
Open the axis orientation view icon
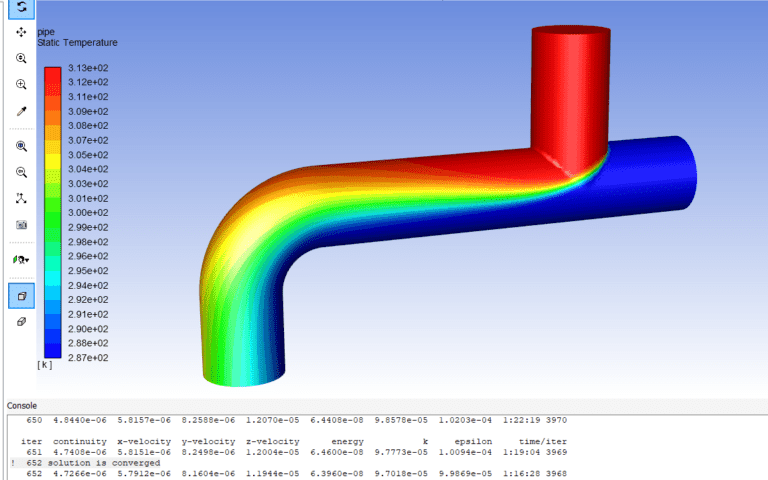[x=21, y=198]
